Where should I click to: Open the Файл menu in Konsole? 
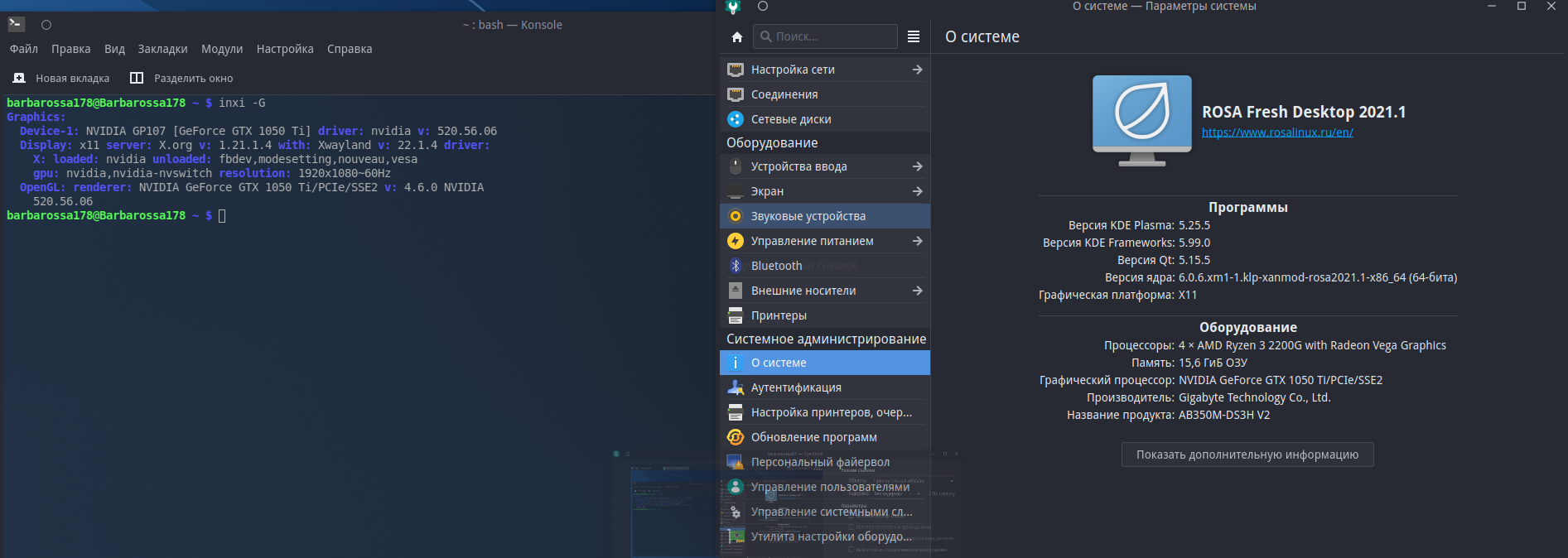tap(24, 49)
